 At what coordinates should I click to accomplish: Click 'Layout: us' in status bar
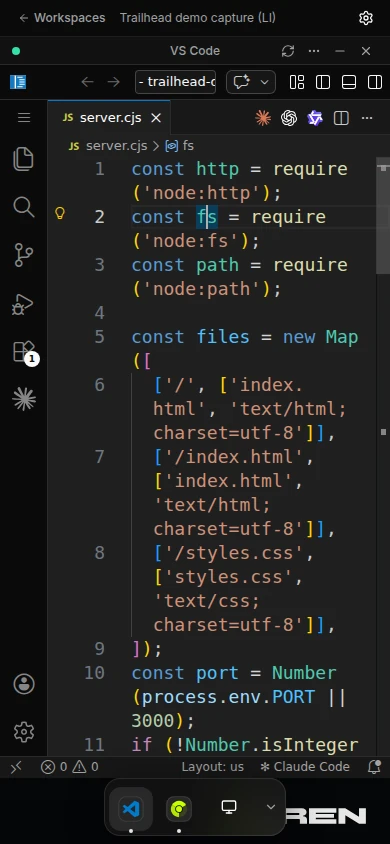212,767
